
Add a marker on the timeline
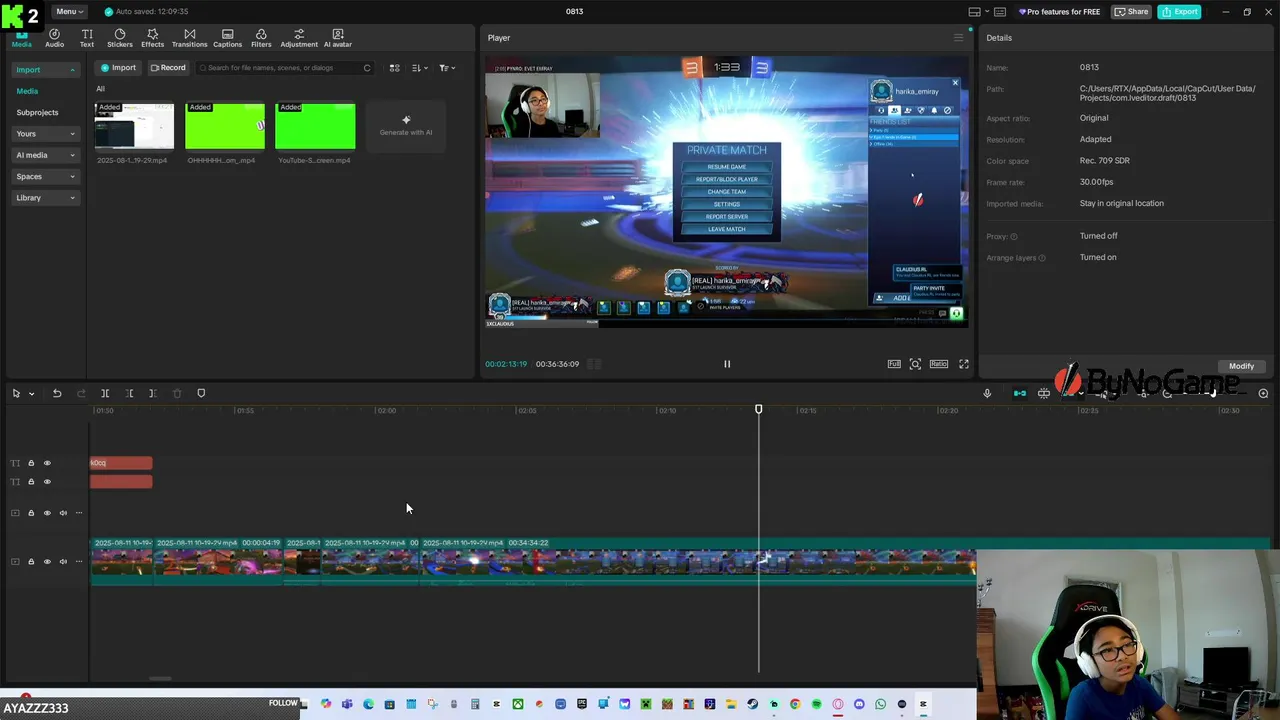[x=201, y=394]
